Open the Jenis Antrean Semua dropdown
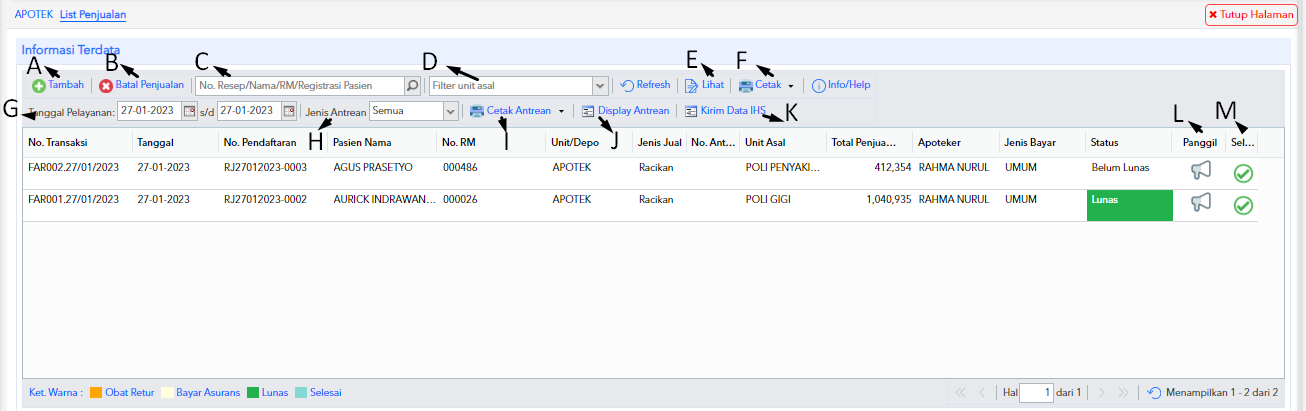Image resolution: width=1306 pixels, height=411 pixels. pos(451,110)
